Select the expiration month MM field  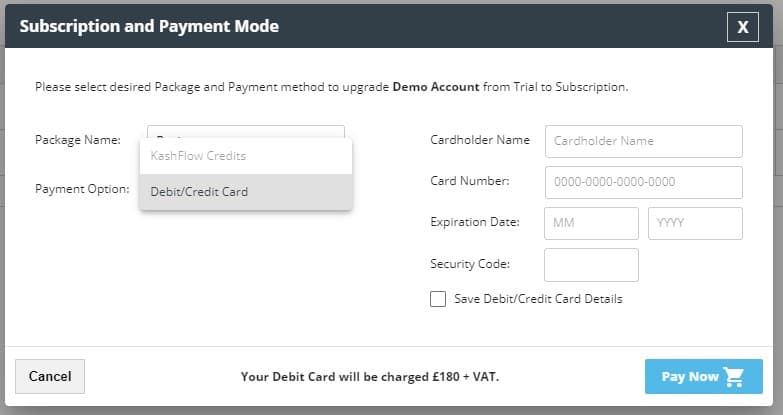pyautogui.click(x=591, y=223)
